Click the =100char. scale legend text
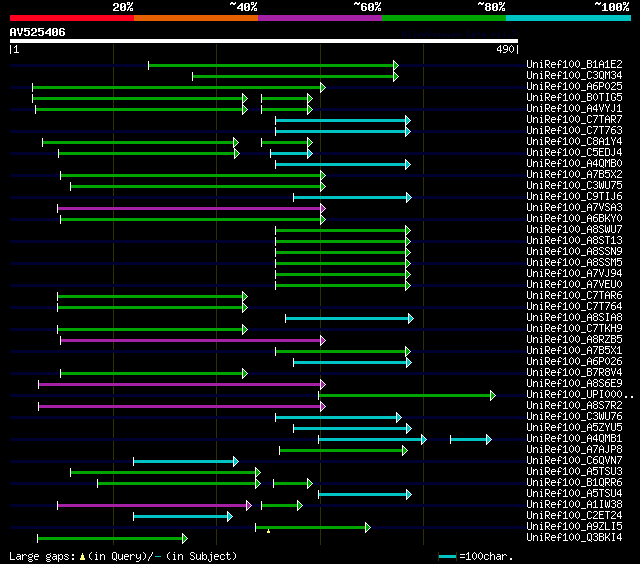Screen dimensions: 640x564 tap(486, 556)
